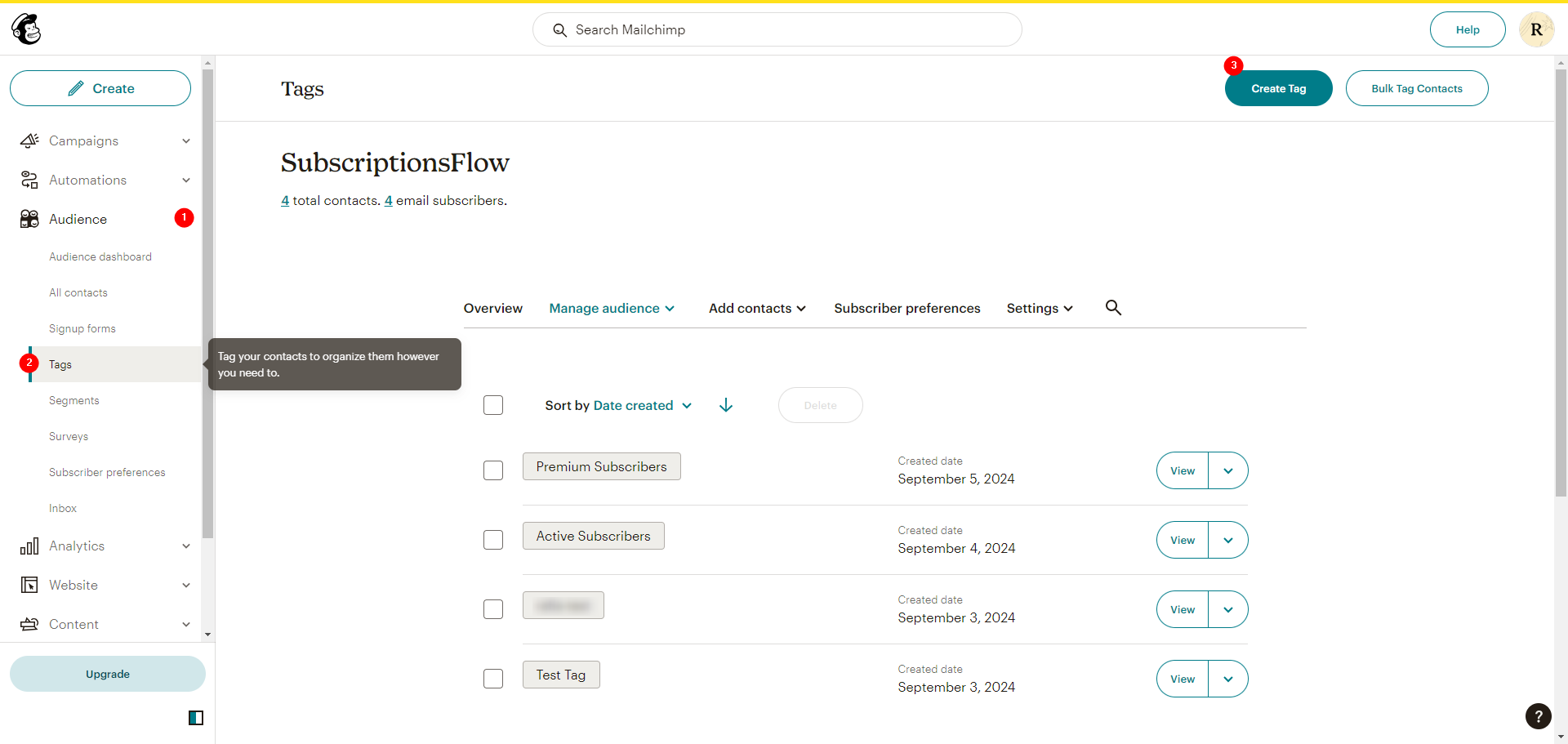Click the Create Tag button
This screenshot has width=1568, height=744.
tap(1278, 88)
